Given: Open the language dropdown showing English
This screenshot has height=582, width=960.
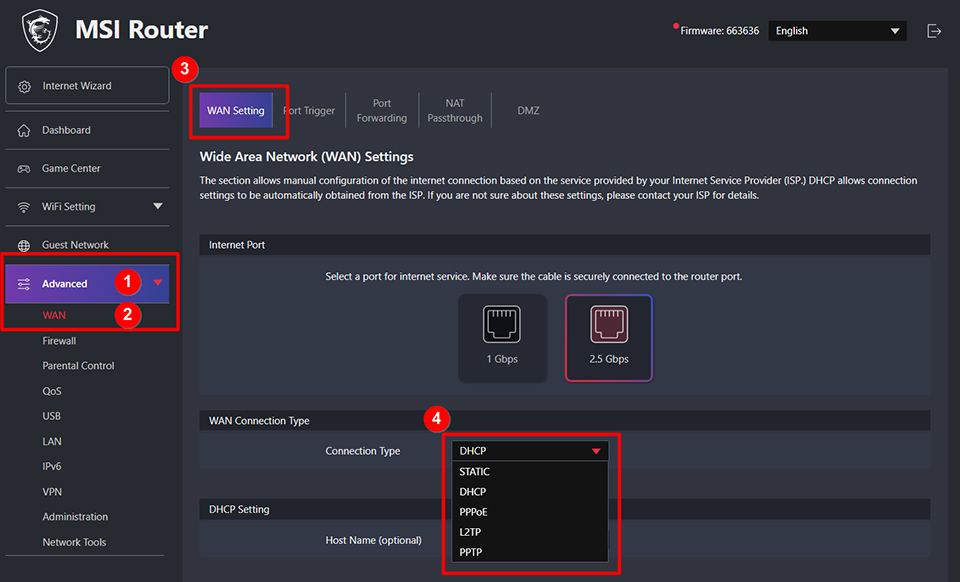Looking at the screenshot, I should coord(837,31).
